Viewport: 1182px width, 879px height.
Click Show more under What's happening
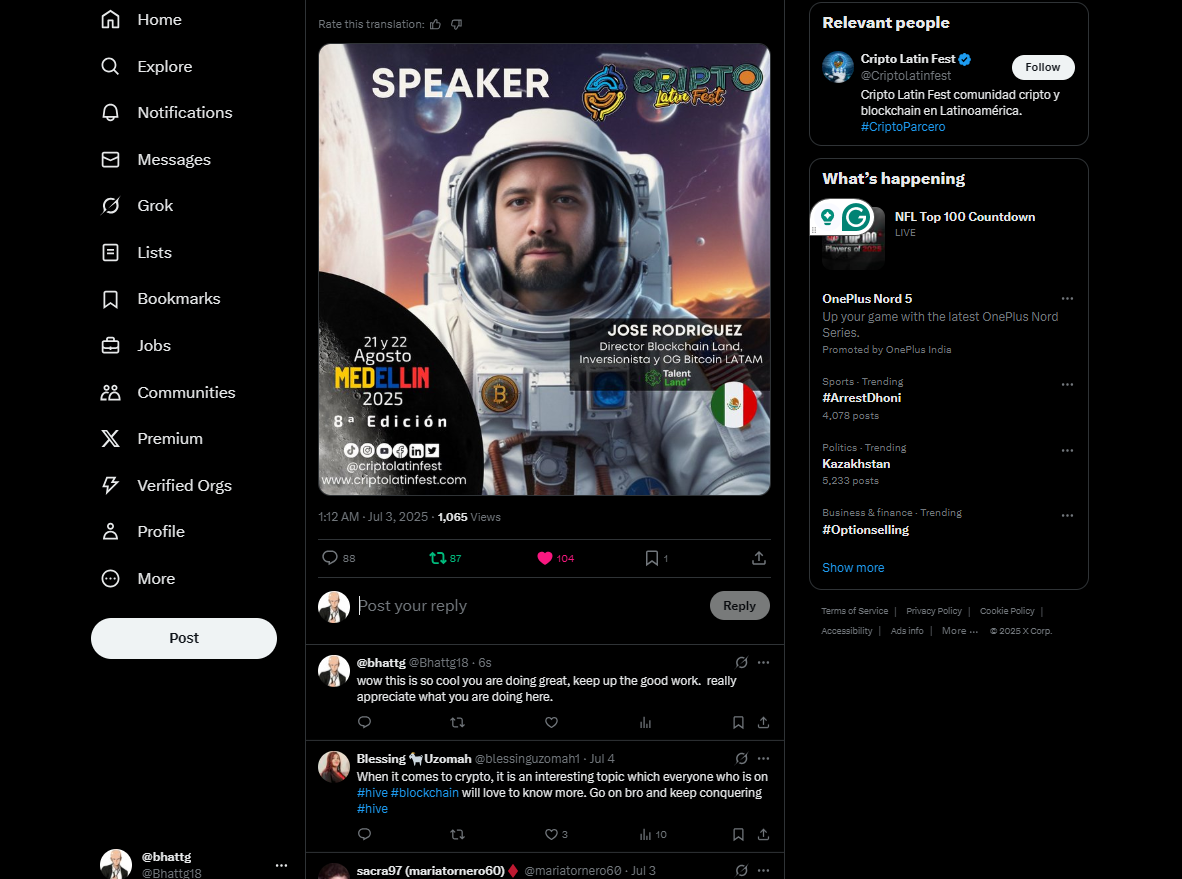pos(853,568)
